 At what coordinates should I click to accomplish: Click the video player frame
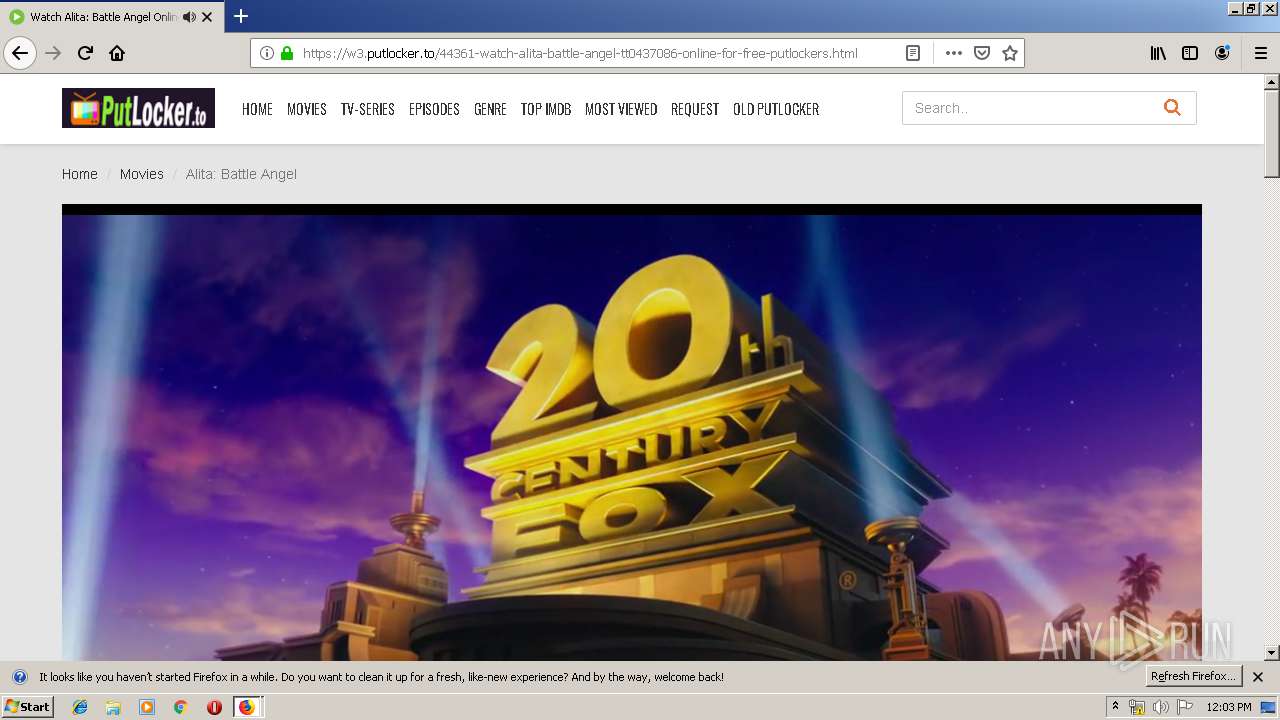pos(632,432)
